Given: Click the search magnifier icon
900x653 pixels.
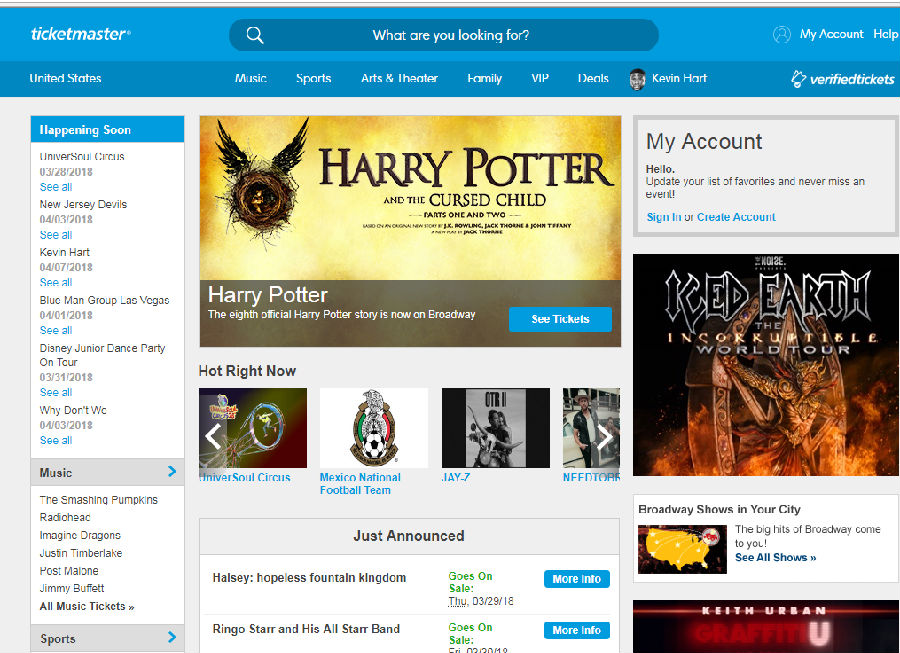Looking at the screenshot, I should point(255,36).
